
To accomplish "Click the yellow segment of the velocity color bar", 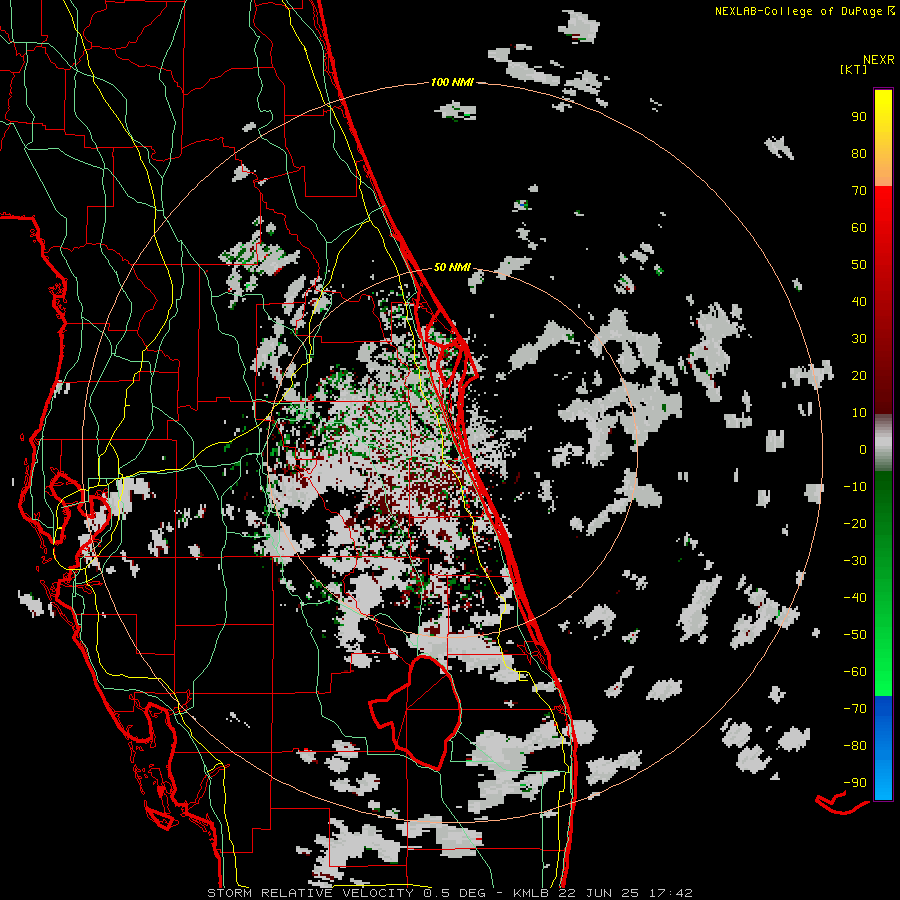I will coord(883,138).
